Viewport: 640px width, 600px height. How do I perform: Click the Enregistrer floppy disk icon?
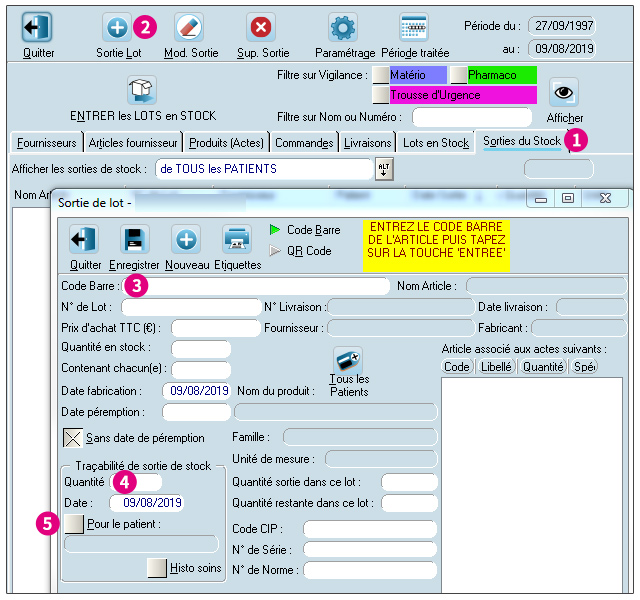[x=135, y=239]
